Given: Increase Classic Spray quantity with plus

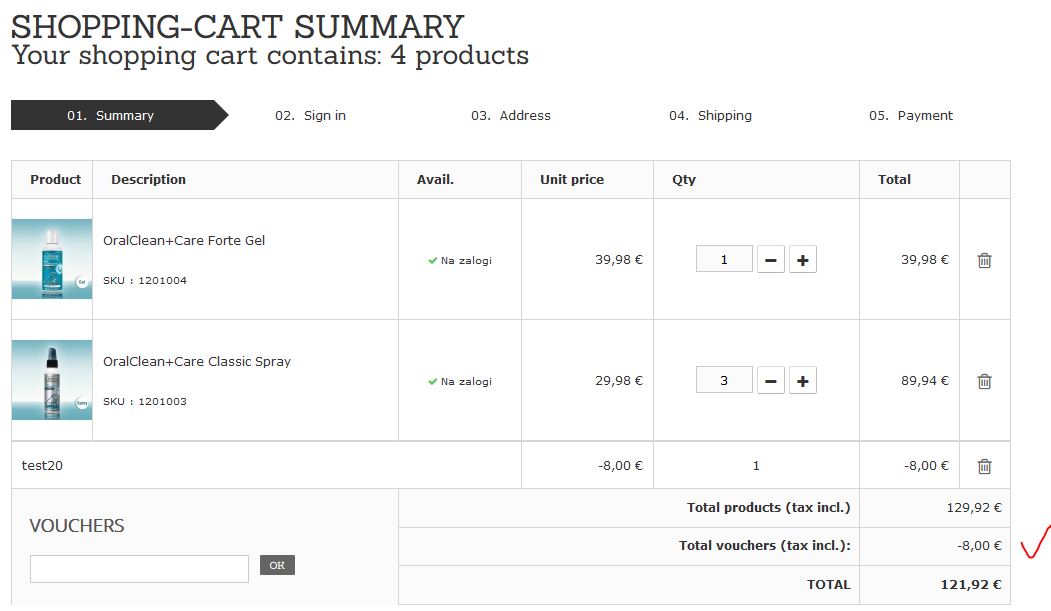Looking at the screenshot, I should [802, 381].
